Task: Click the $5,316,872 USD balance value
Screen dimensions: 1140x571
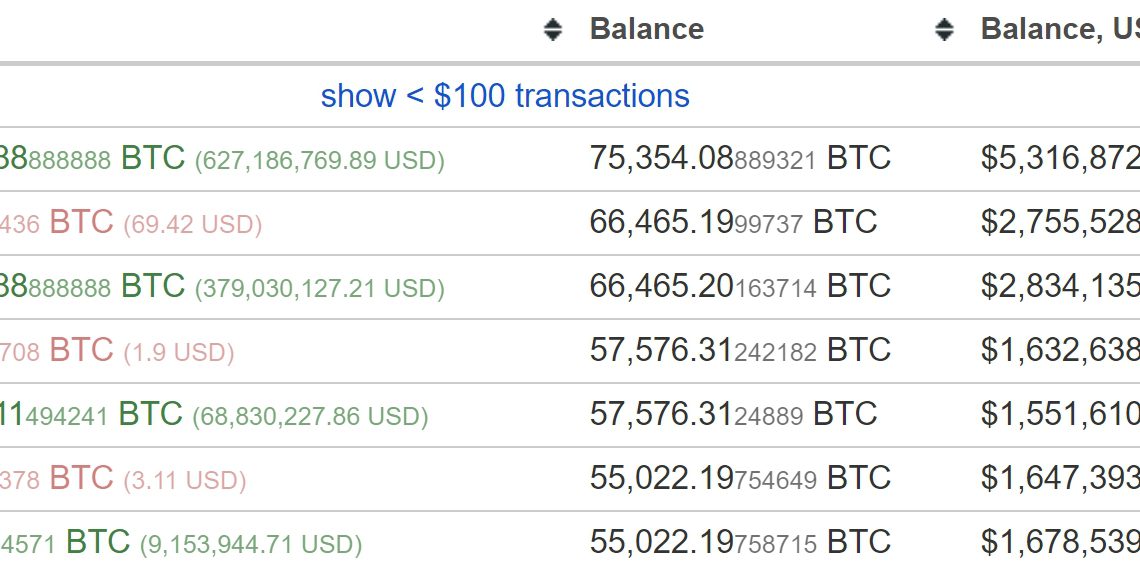Action: (1060, 159)
